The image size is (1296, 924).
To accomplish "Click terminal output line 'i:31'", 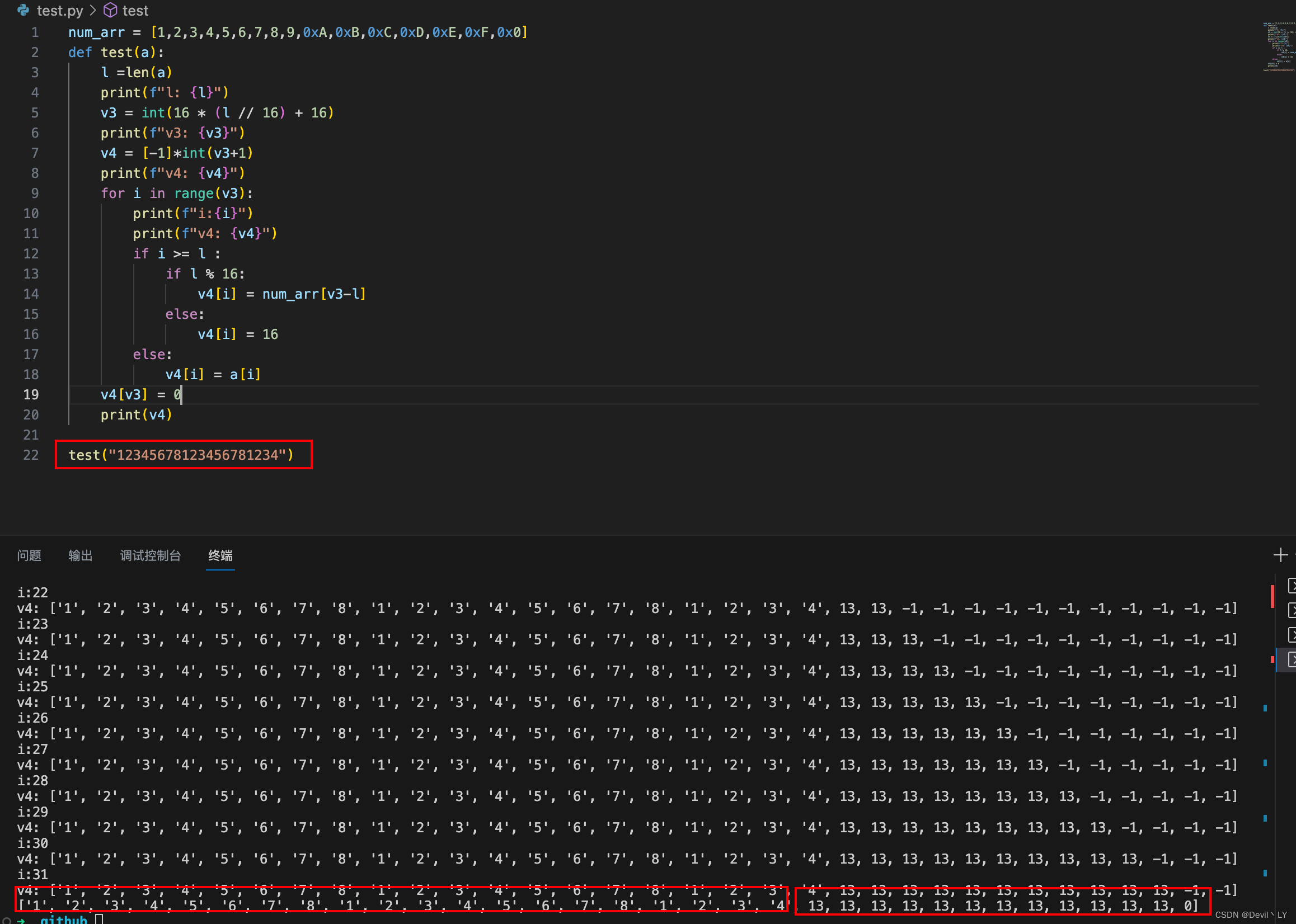I will tap(32, 875).
